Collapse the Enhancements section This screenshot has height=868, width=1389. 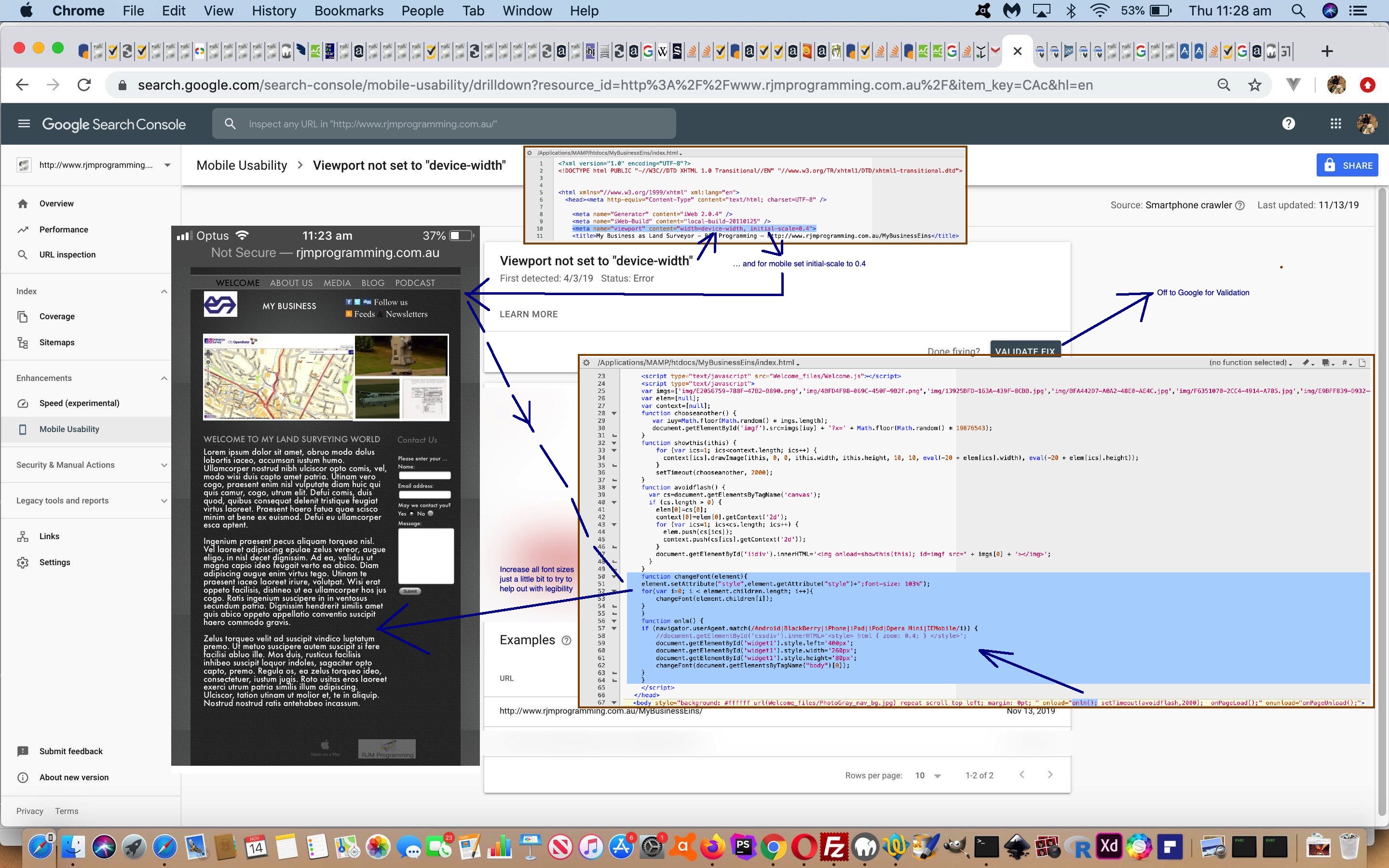point(164,378)
